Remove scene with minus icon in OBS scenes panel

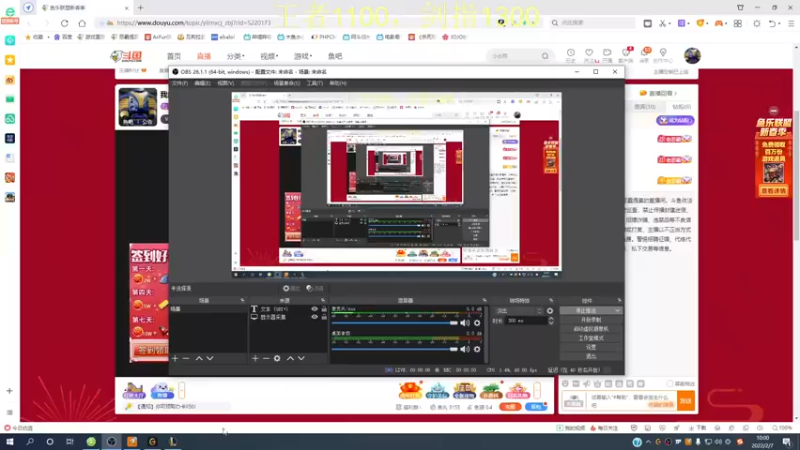click(x=186, y=359)
